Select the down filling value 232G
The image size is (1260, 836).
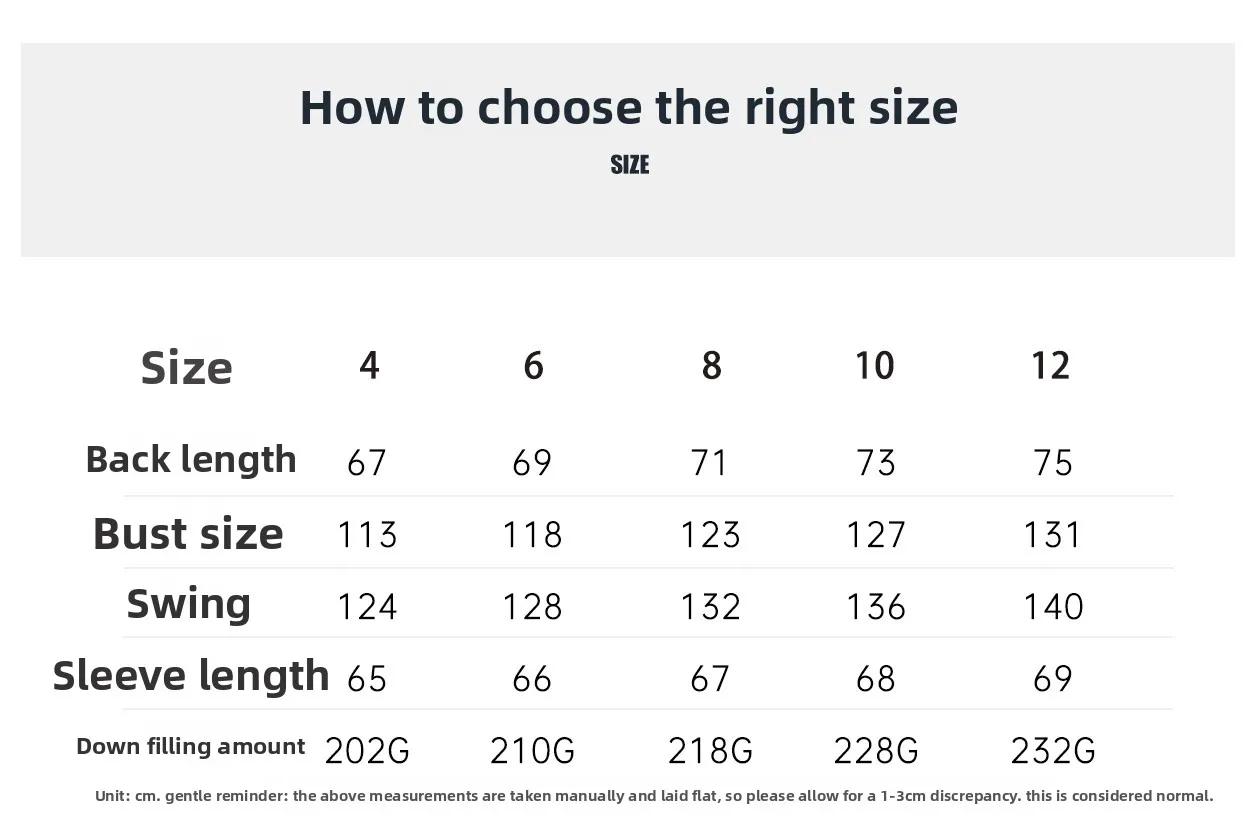1053,751
